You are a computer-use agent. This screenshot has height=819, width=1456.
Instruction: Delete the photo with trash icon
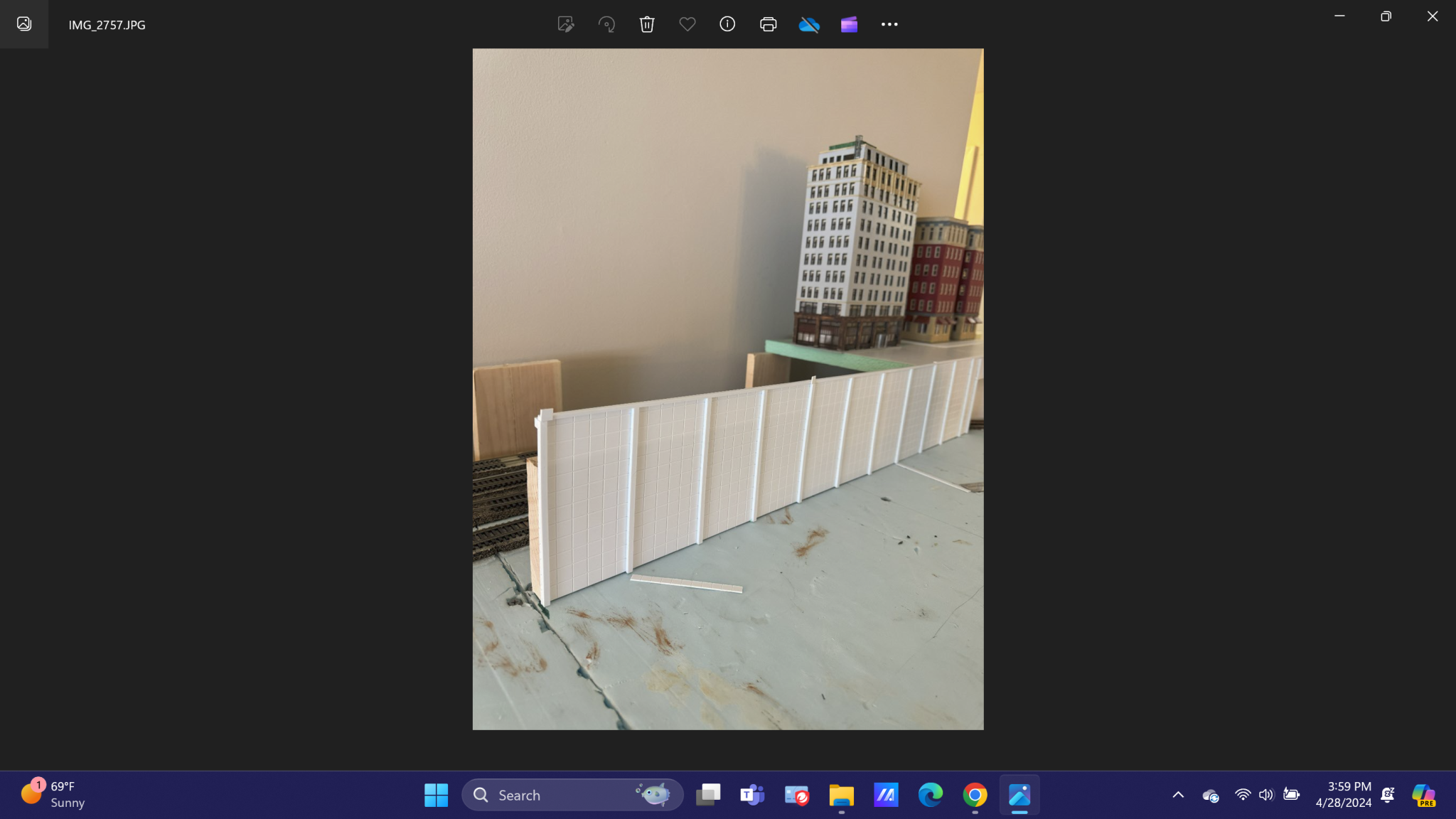(x=647, y=24)
